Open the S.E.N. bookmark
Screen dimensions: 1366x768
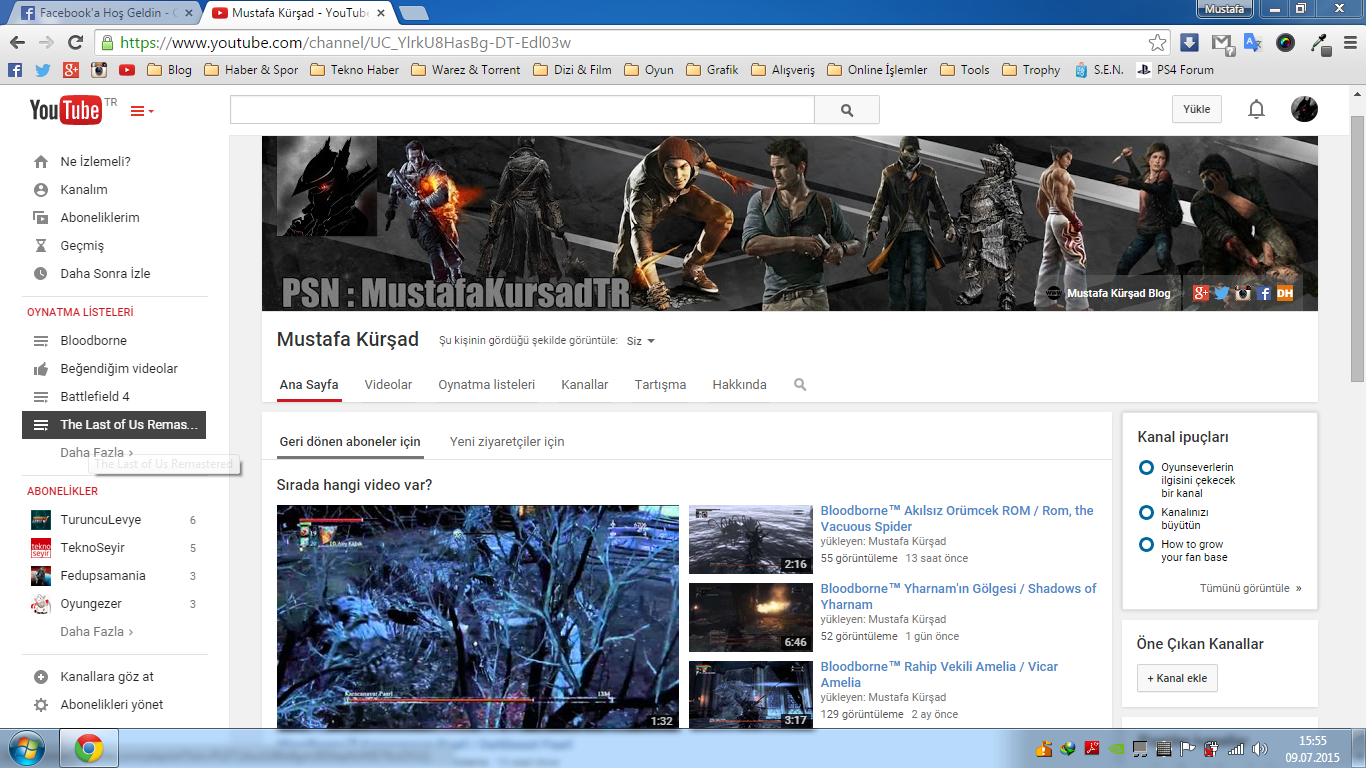[1099, 70]
